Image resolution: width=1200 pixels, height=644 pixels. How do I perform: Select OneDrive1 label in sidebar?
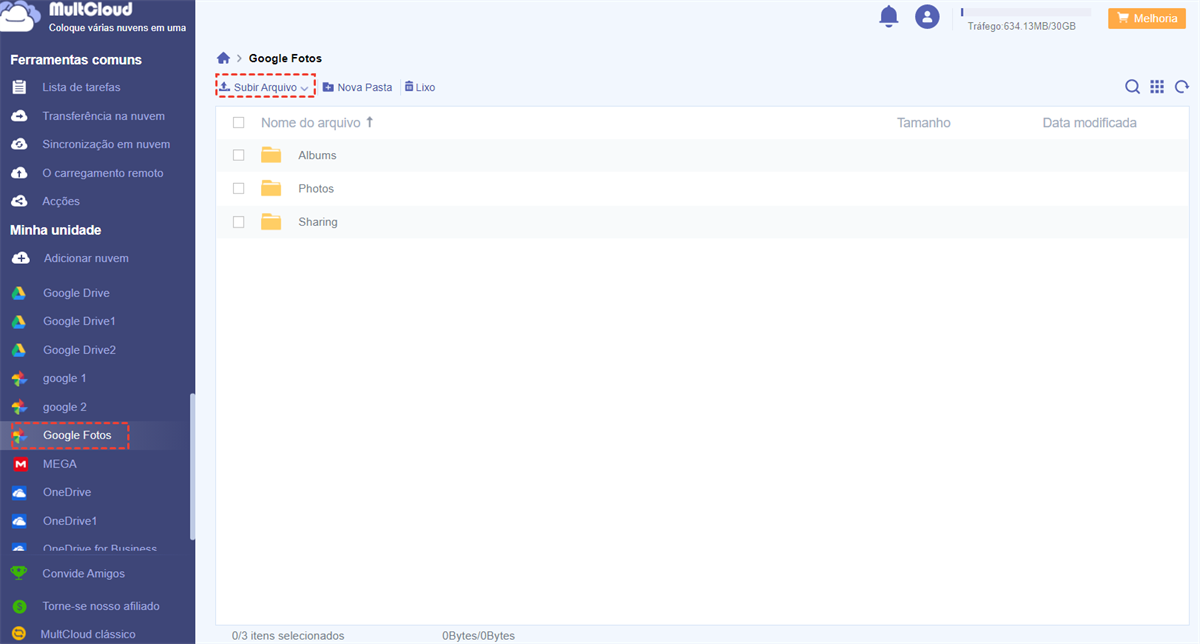tap(70, 521)
